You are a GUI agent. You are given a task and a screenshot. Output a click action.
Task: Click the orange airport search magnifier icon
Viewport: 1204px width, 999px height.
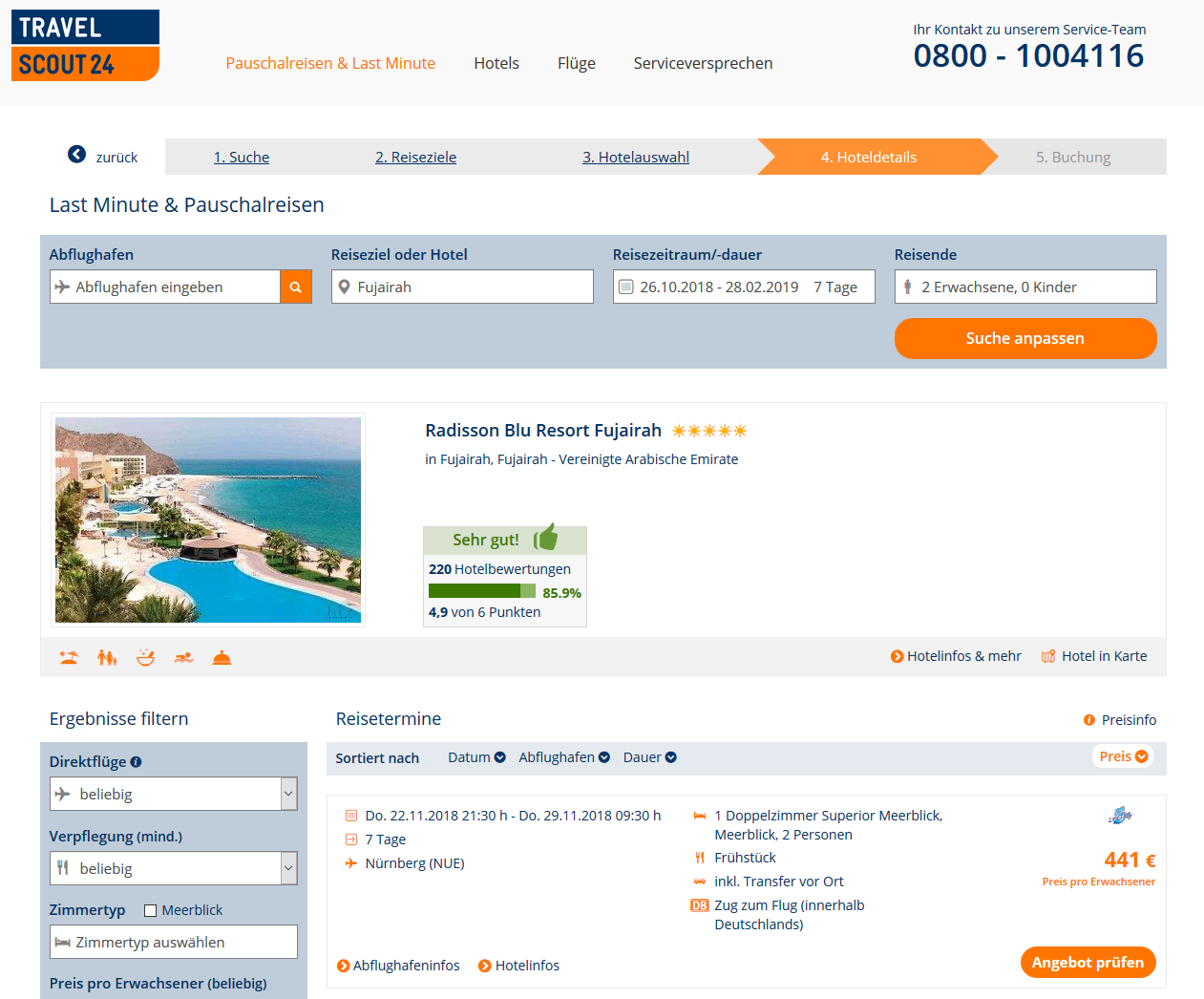pyautogui.click(x=295, y=287)
